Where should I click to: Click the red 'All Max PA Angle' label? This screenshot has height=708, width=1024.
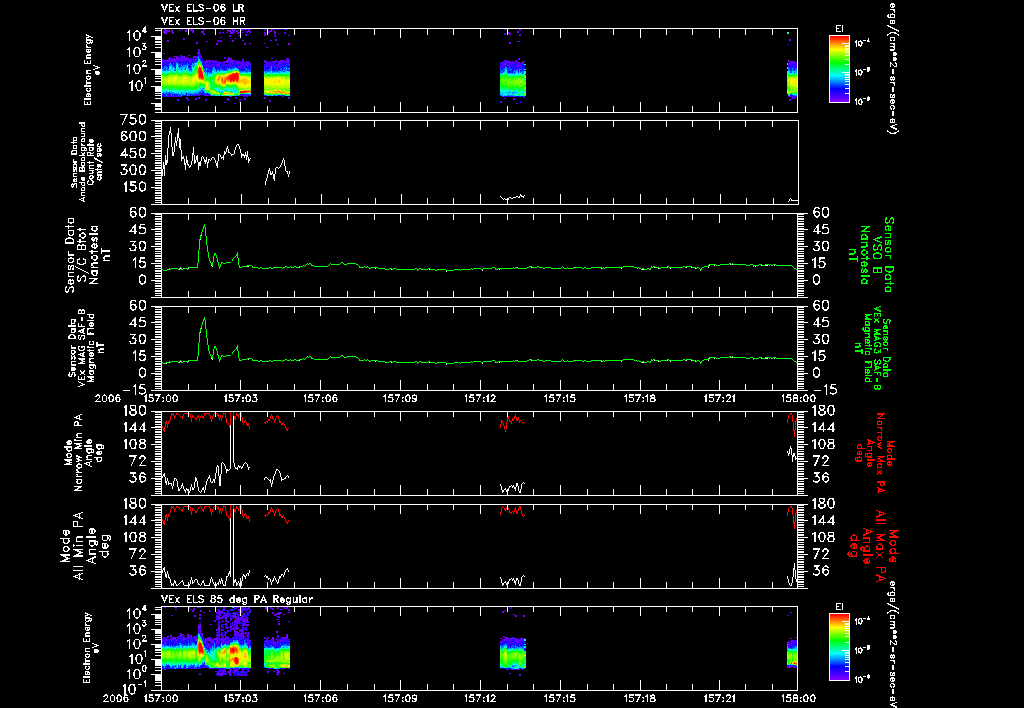[873, 545]
